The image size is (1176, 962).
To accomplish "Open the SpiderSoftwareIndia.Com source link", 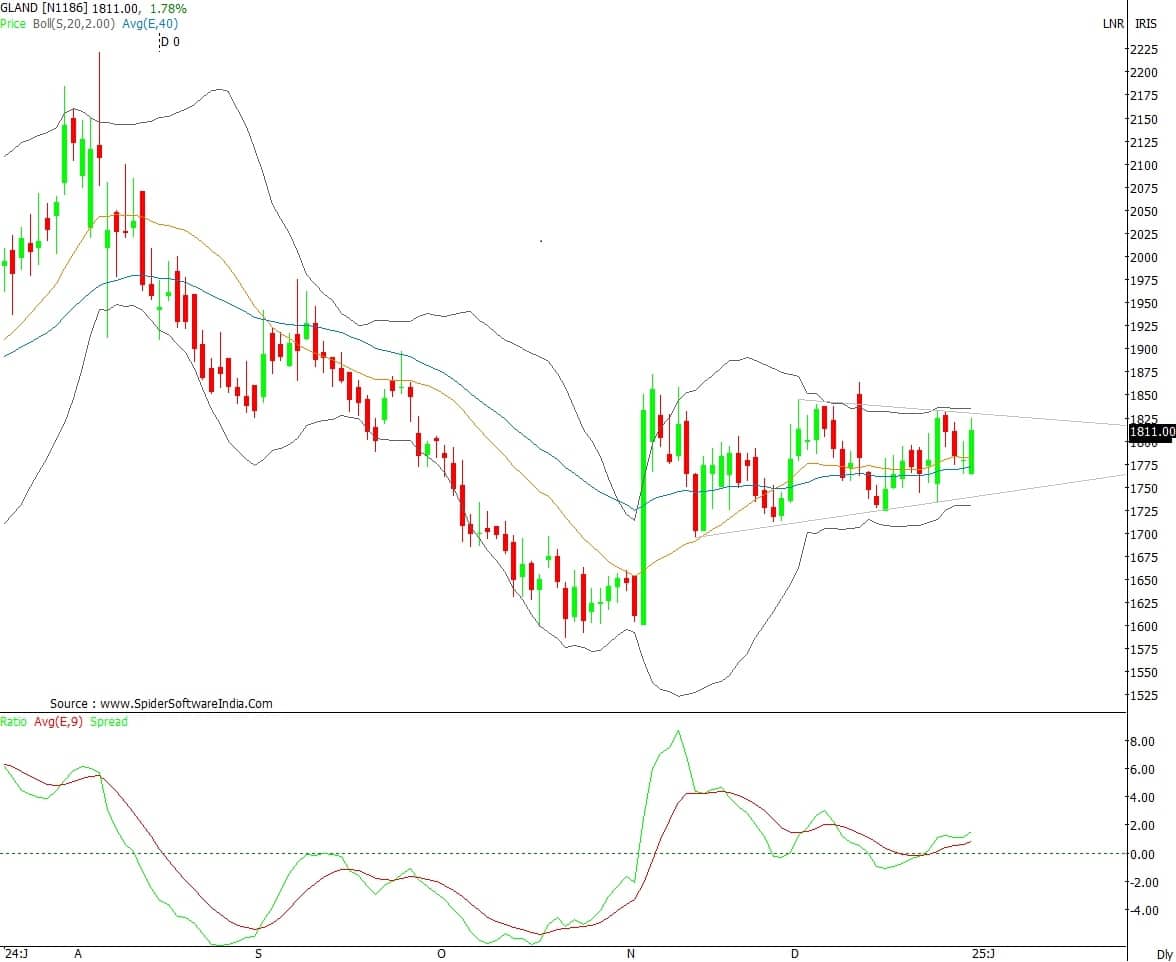I will coord(161,704).
